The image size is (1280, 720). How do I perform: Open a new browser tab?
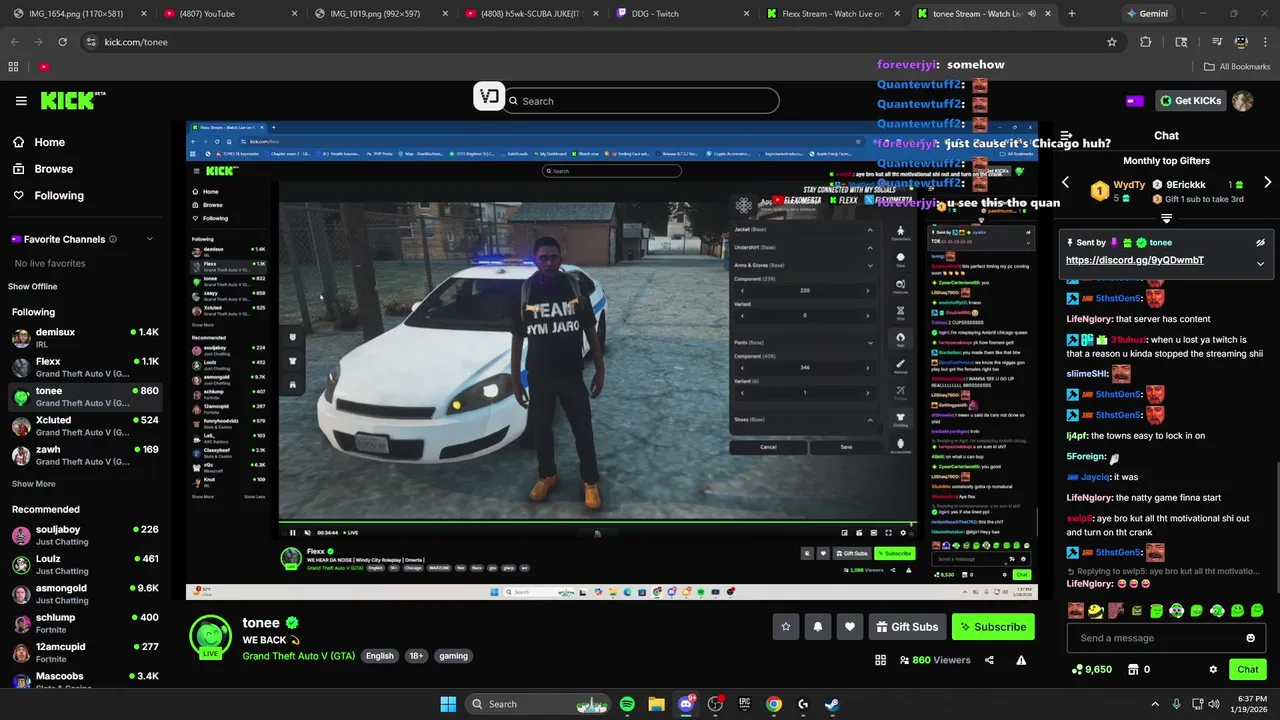[x=1071, y=14]
